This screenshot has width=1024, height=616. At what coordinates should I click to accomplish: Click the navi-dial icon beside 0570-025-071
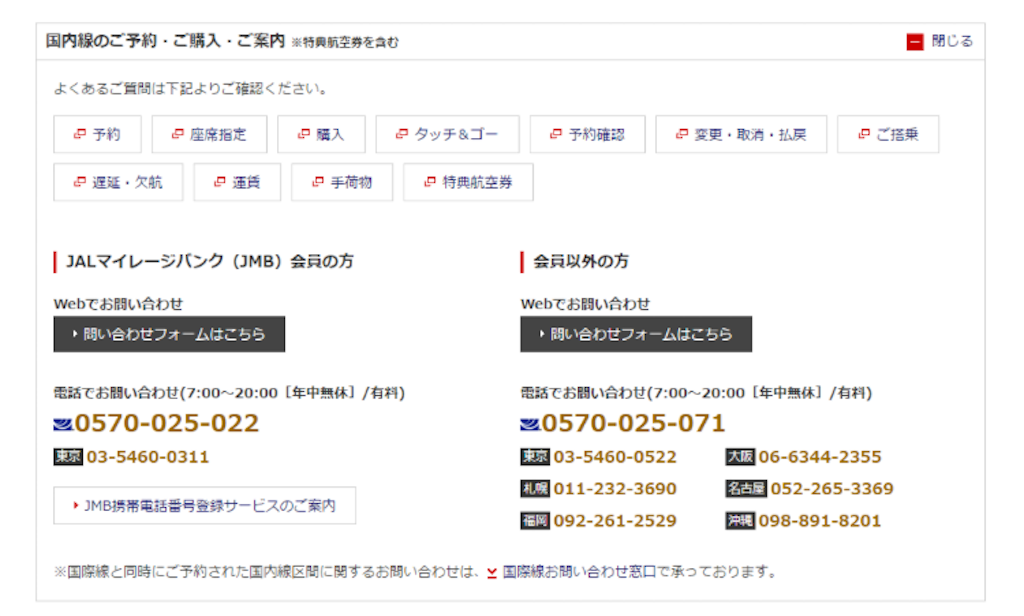click(x=530, y=425)
